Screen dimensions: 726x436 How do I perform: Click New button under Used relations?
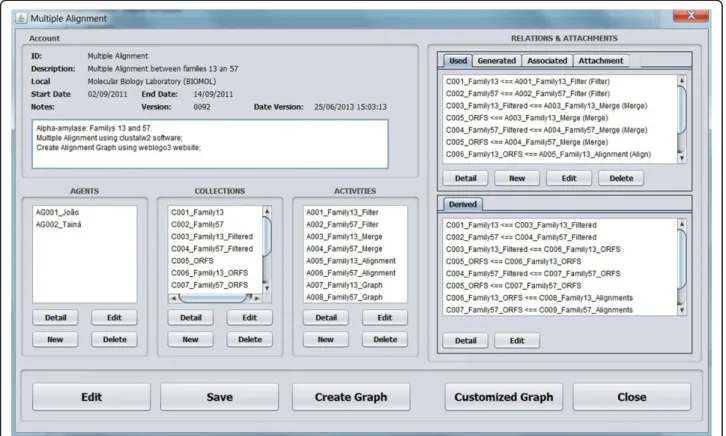[517, 178]
